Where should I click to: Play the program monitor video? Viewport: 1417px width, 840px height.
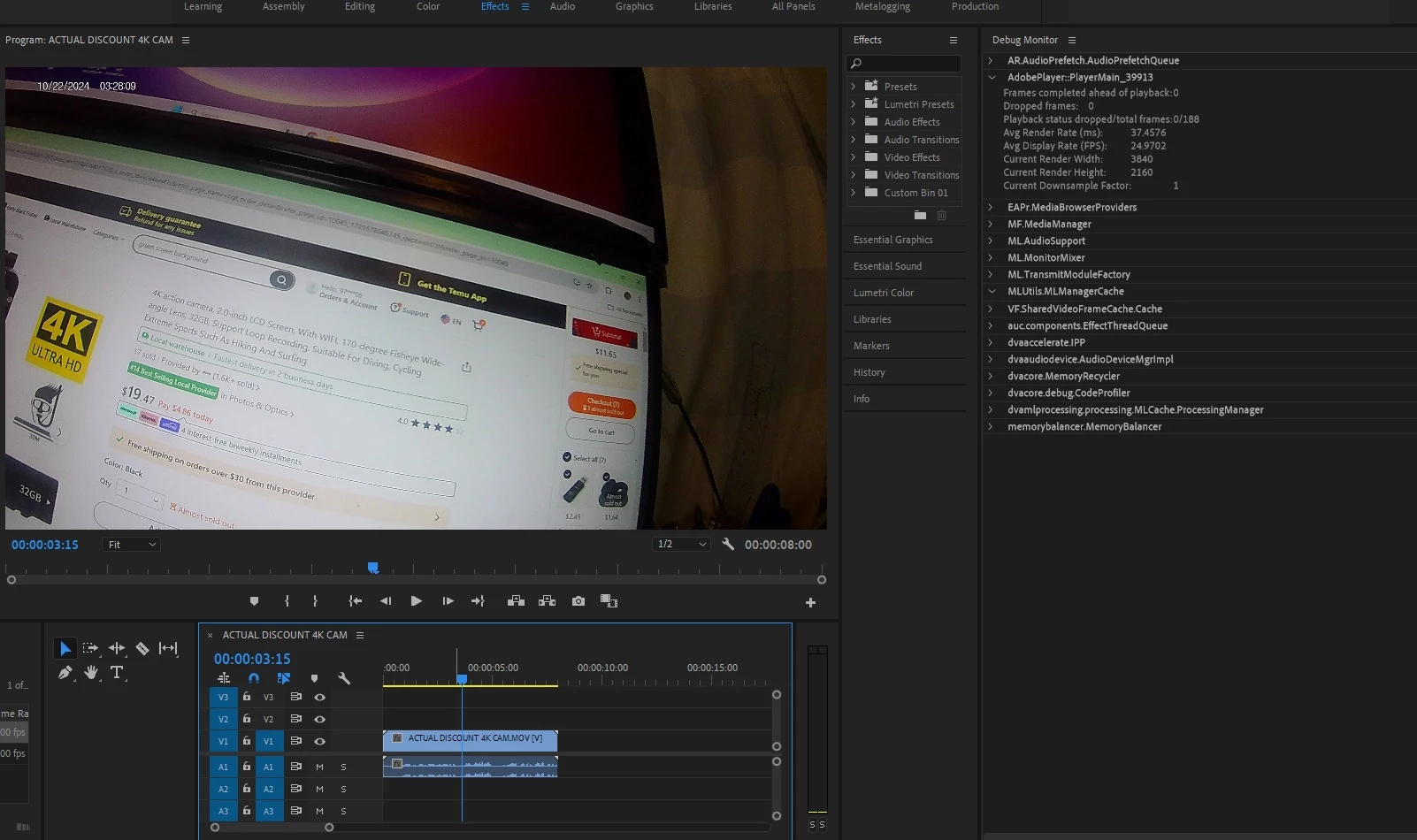[x=417, y=601]
